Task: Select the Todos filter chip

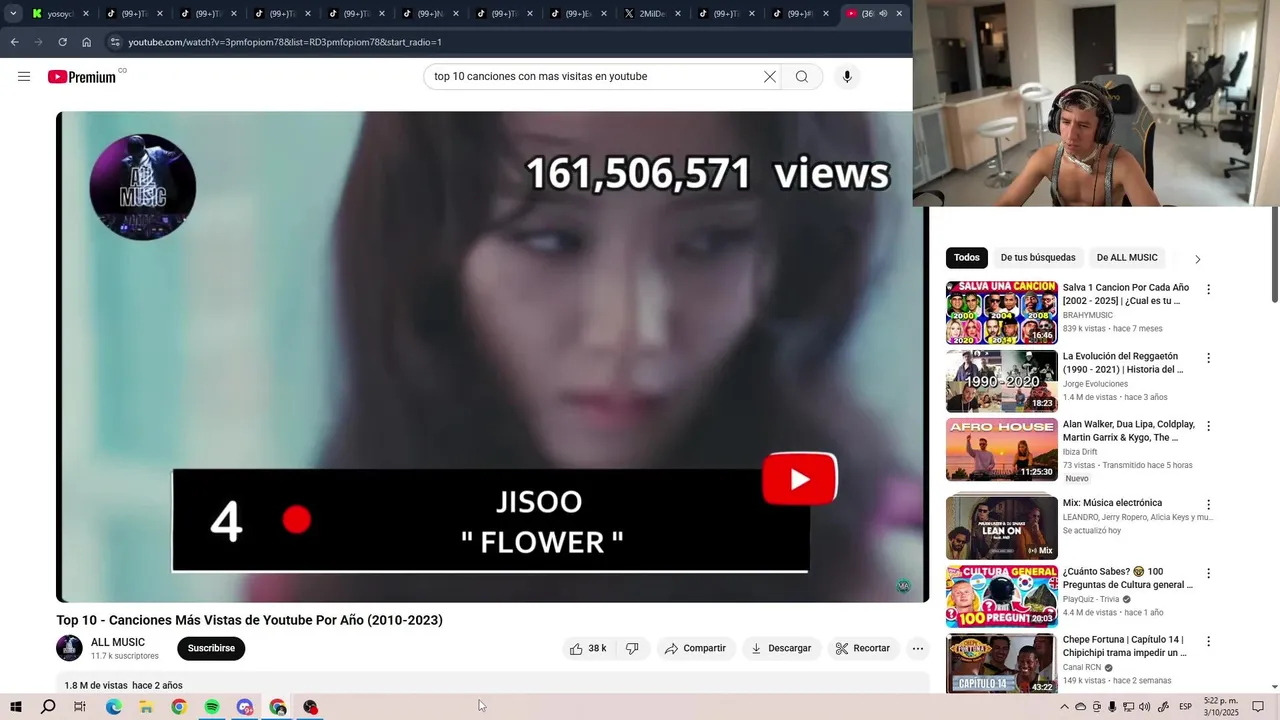Action: (x=967, y=258)
